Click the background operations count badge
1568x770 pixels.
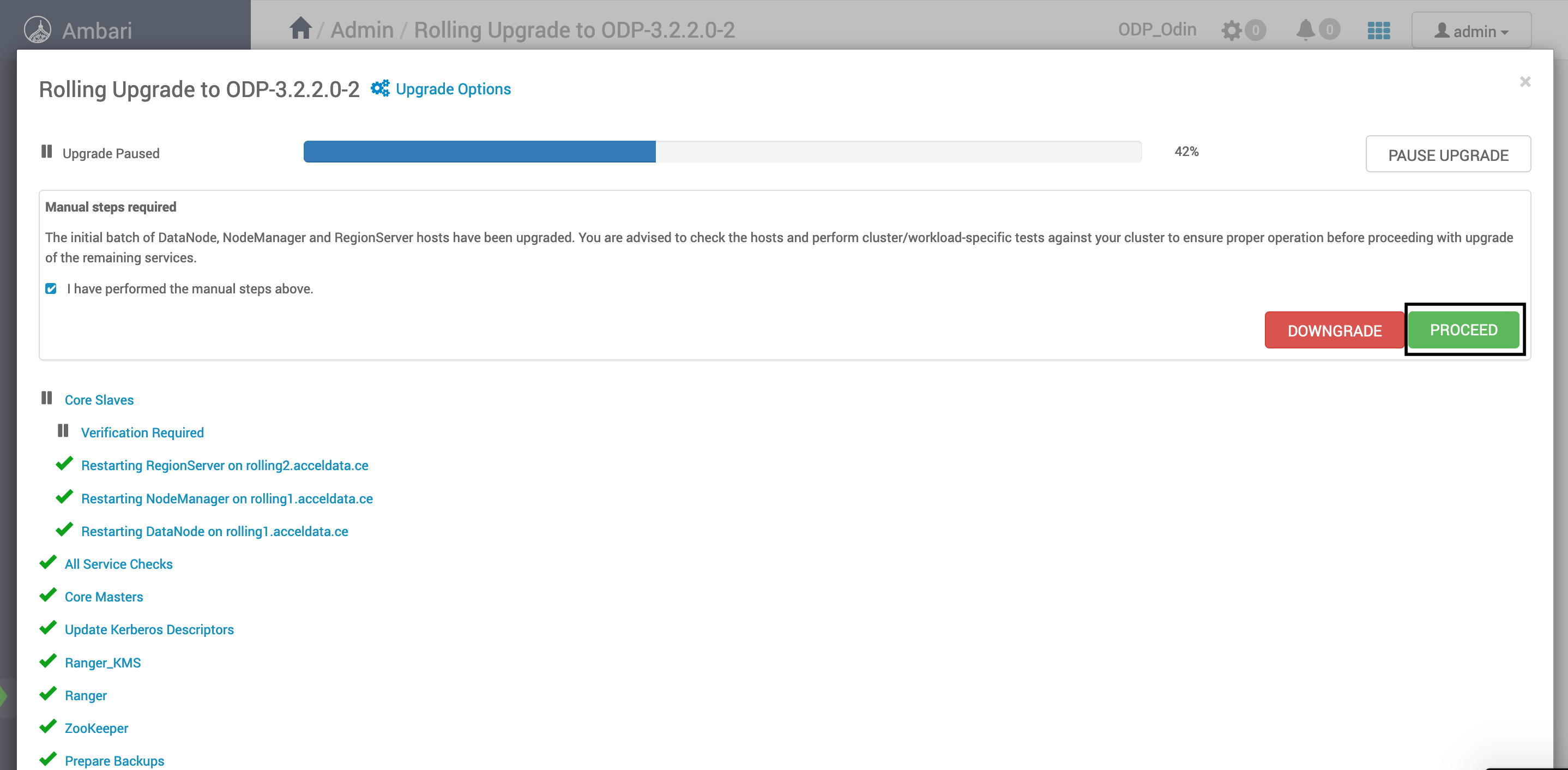point(1255,30)
